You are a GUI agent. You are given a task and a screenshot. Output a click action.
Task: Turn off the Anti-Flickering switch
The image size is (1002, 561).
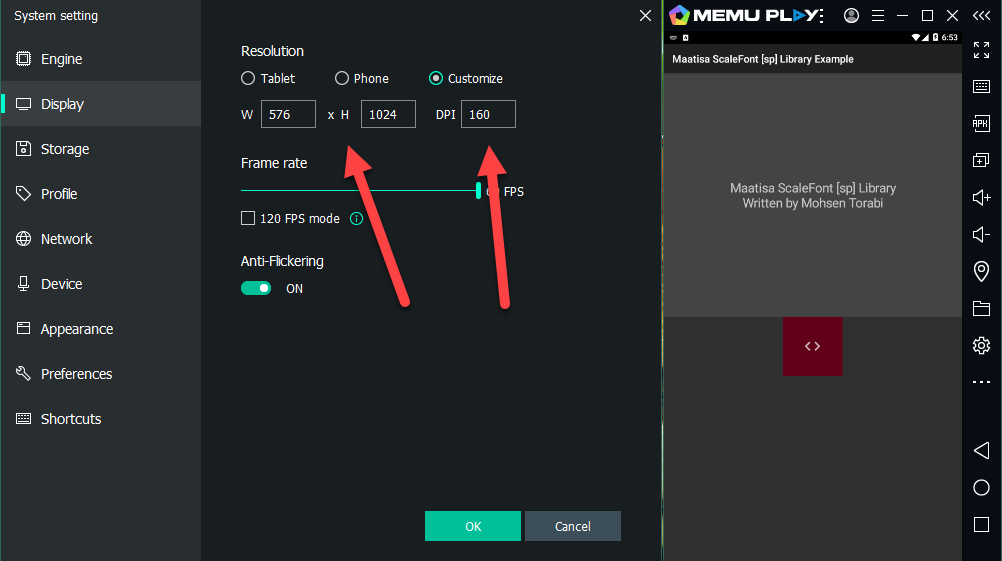pyautogui.click(x=256, y=288)
